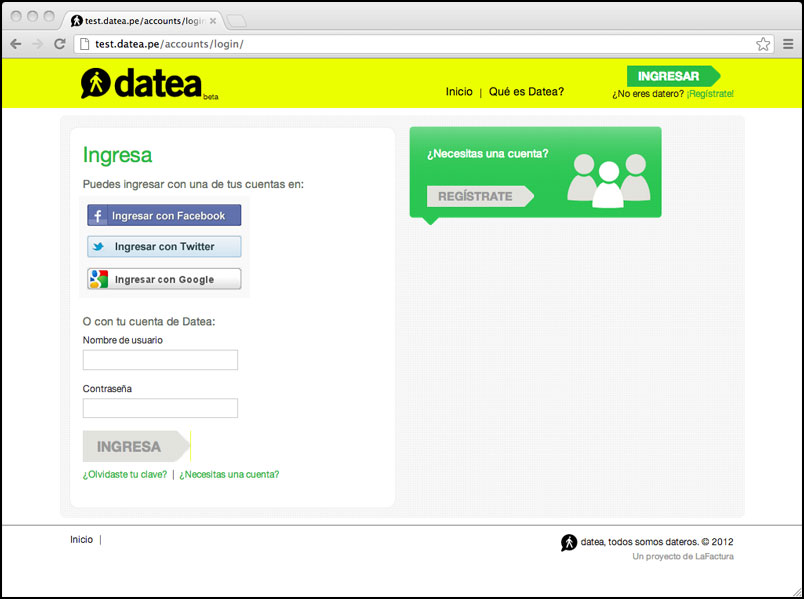This screenshot has width=804, height=599.
Task: Open a new browser tab
Action: [237, 21]
